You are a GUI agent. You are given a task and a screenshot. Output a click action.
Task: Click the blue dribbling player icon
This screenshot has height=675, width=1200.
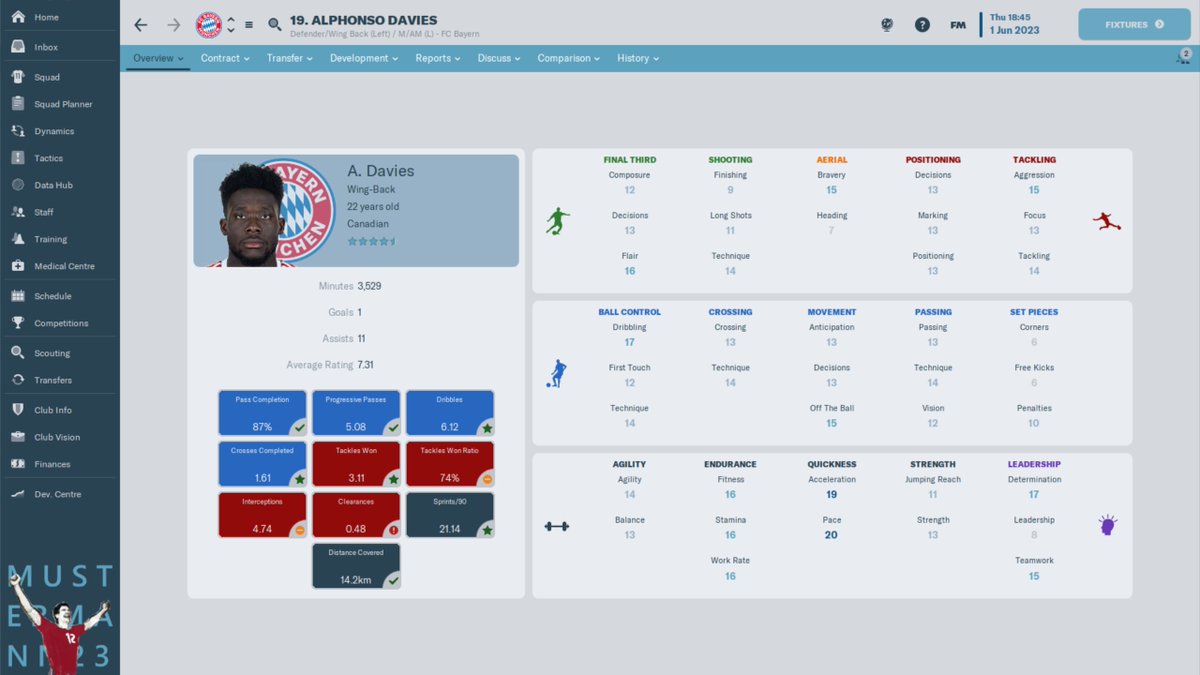[556, 373]
